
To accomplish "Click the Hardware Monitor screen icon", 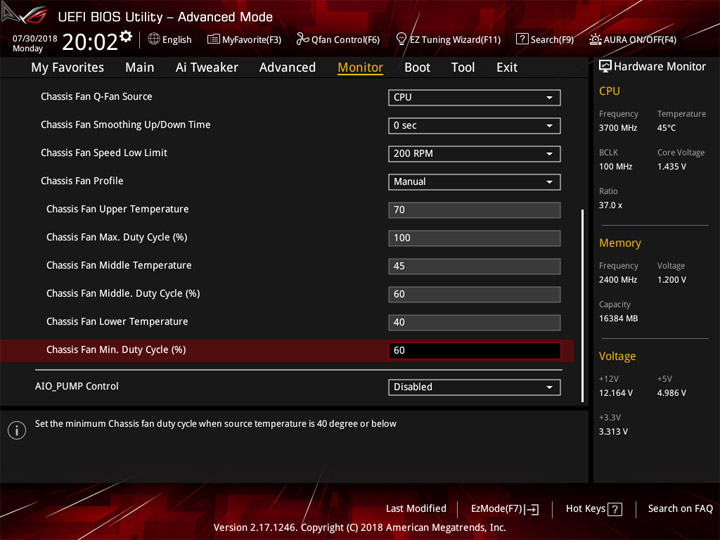I will 605,67.
